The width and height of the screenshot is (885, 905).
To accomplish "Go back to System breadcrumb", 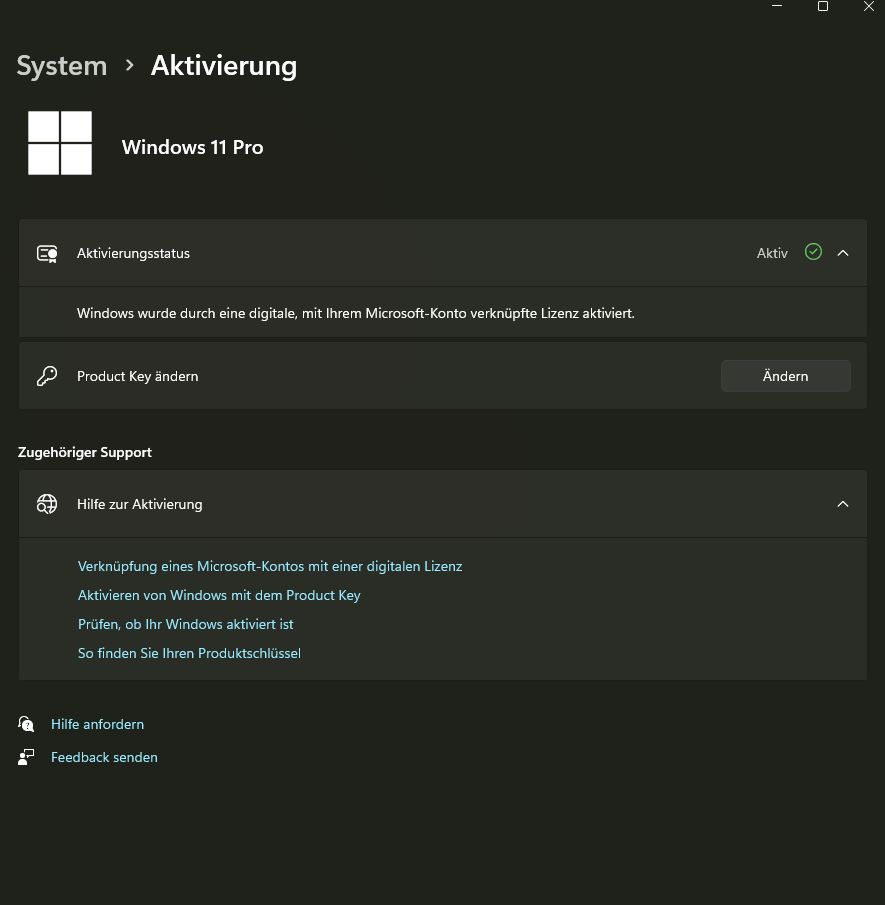I will (x=62, y=66).
